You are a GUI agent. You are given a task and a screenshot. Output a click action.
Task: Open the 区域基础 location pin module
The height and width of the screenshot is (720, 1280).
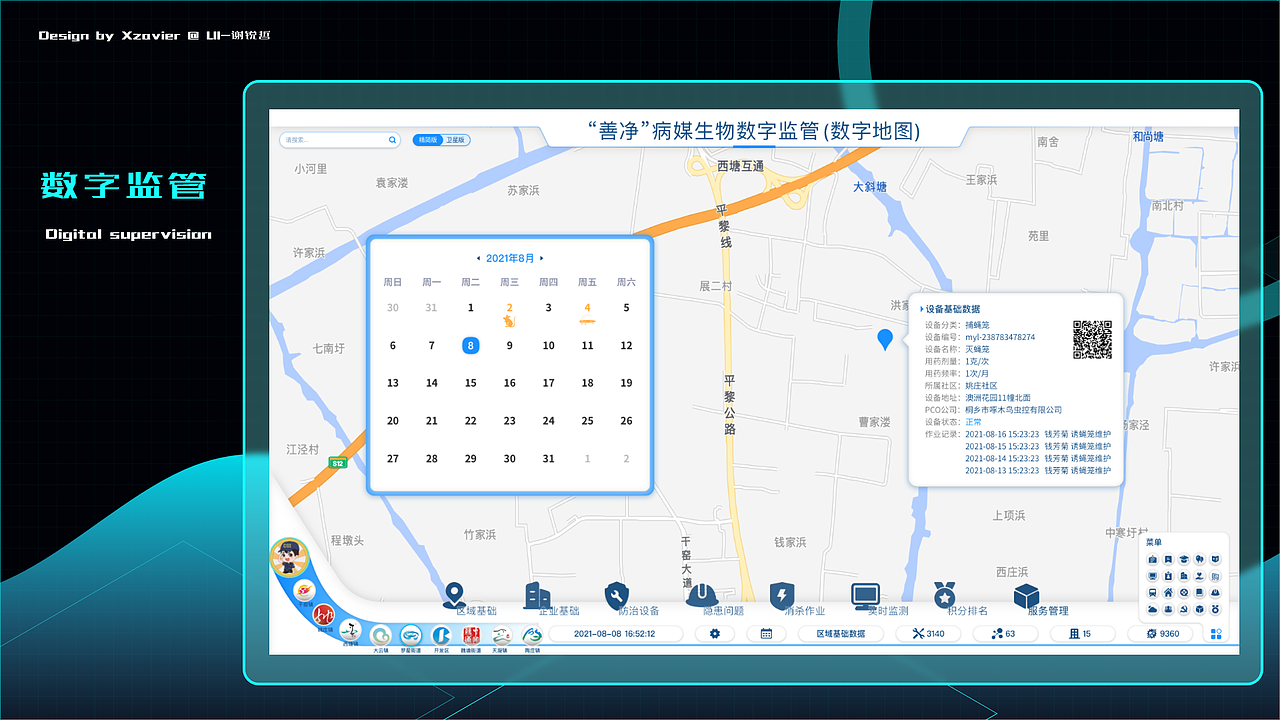[x=454, y=596]
